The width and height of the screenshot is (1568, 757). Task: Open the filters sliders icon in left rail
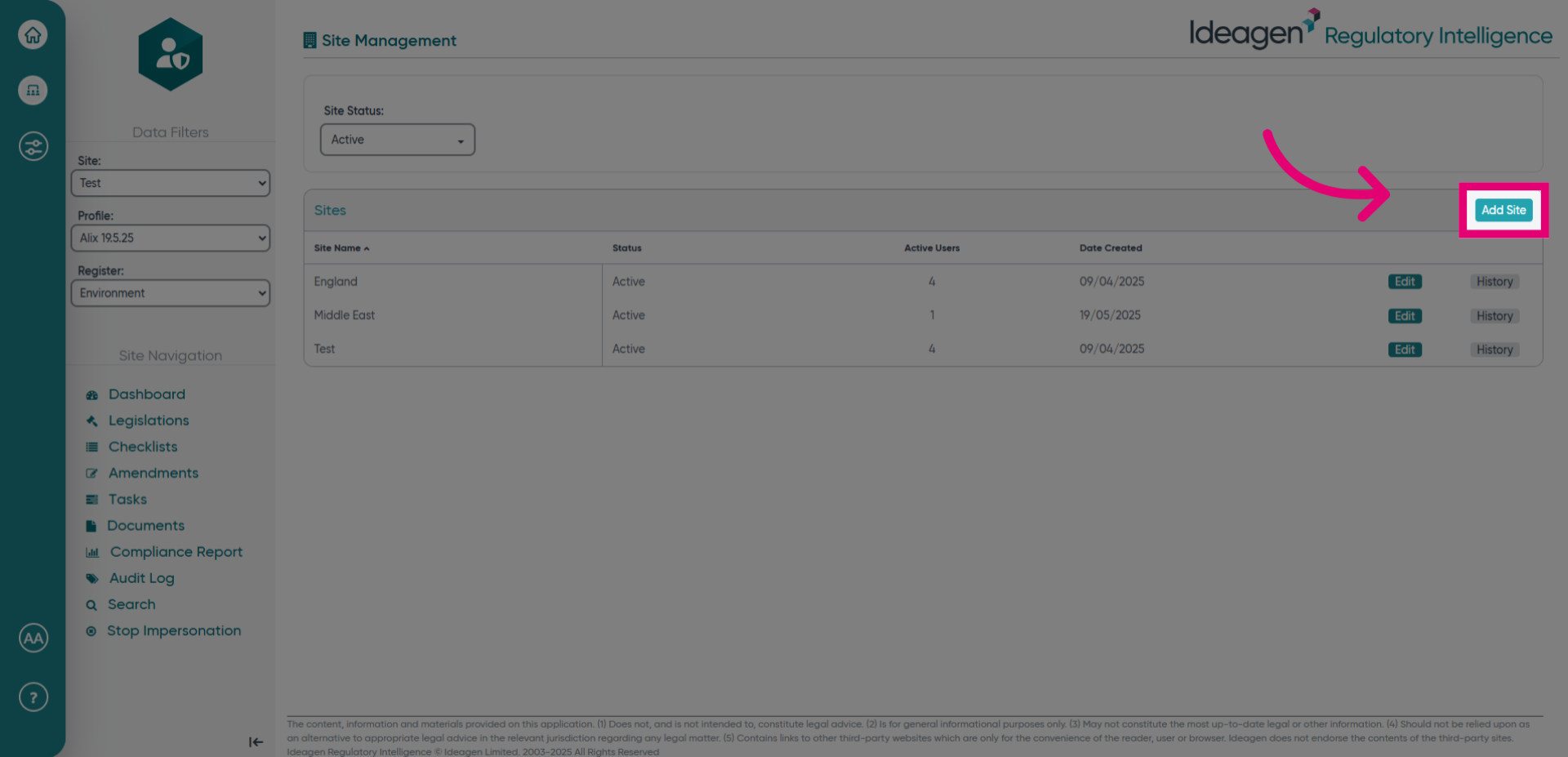[33, 147]
